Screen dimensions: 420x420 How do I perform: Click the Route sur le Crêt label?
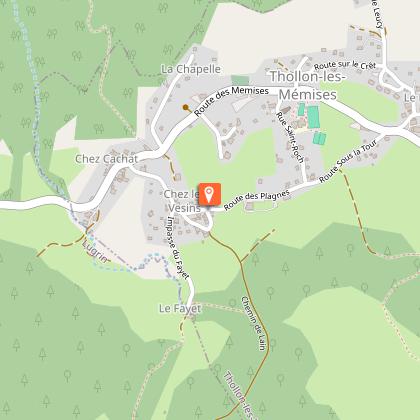pos(345,65)
